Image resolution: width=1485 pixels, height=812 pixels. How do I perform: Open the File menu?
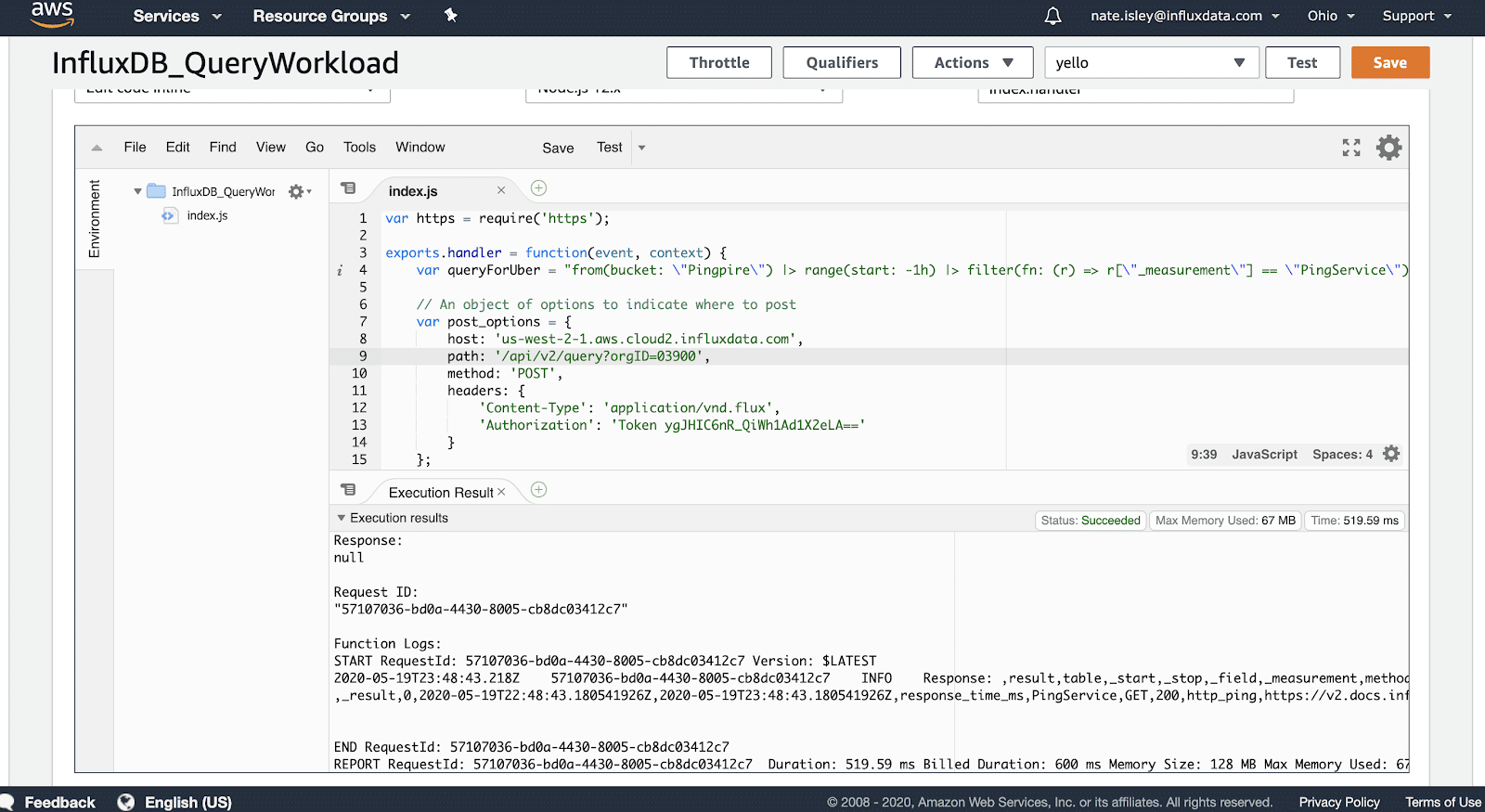coord(135,147)
